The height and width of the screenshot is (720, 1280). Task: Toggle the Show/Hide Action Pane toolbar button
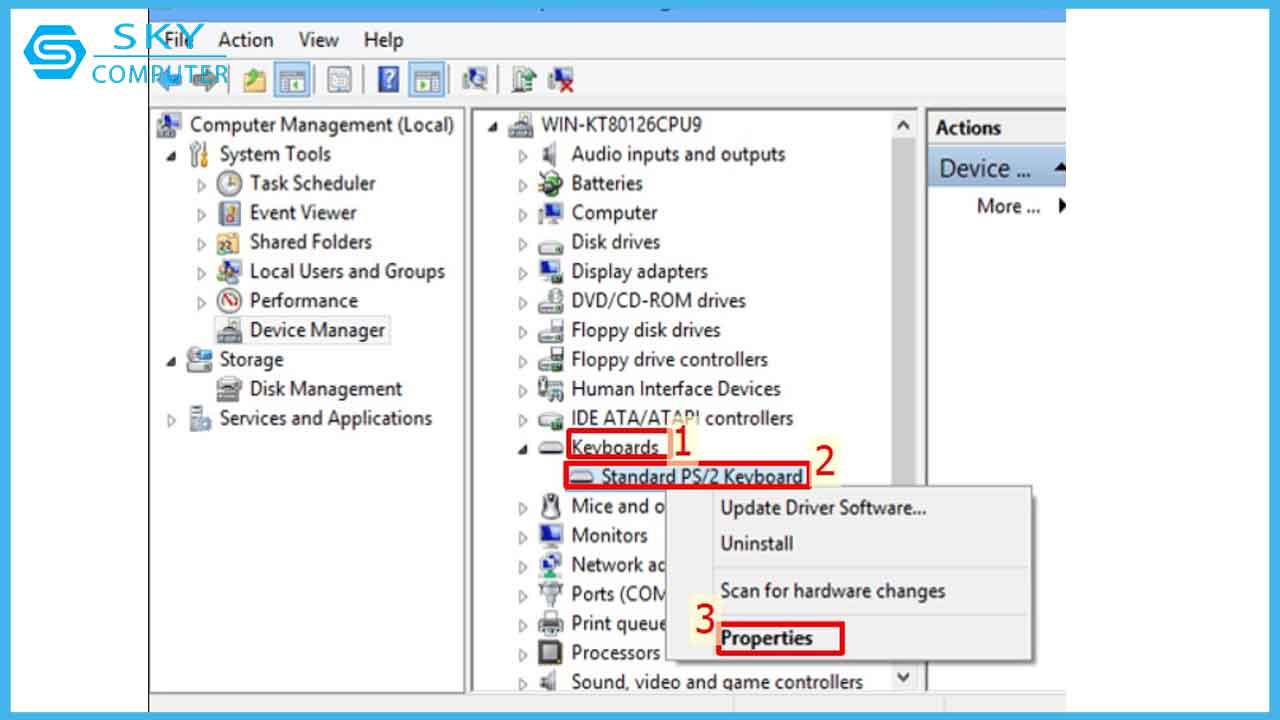[x=427, y=80]
